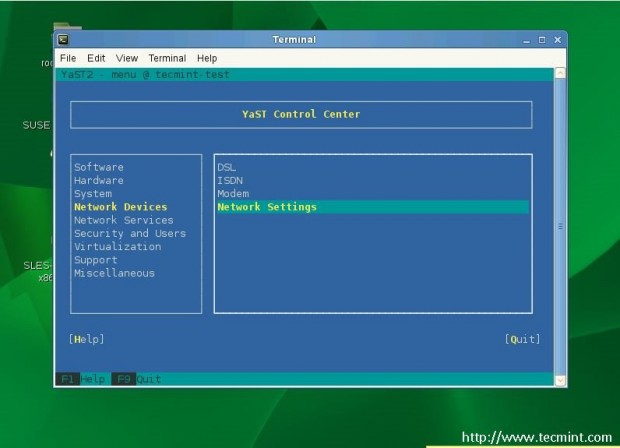Viewport: 620px width, 448px height.
Task: Select the System category
Action: 93,194
